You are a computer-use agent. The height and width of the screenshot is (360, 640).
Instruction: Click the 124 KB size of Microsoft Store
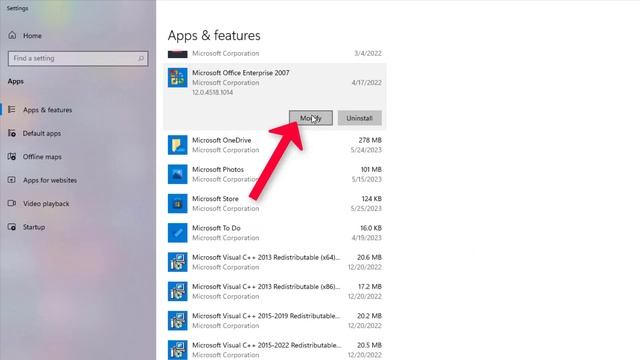(371, 199)
